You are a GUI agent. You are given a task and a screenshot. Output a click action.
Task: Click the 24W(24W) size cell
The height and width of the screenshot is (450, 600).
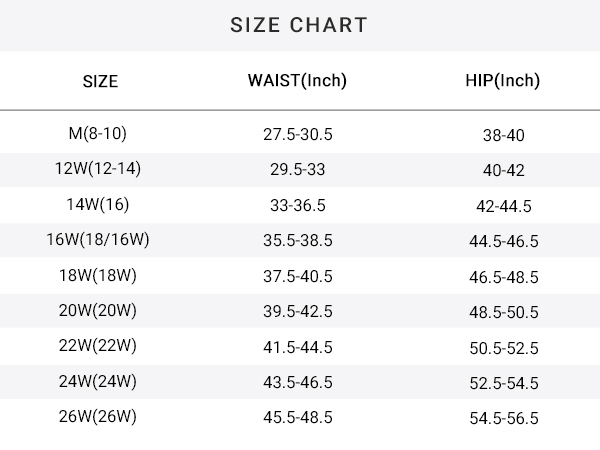98,382
